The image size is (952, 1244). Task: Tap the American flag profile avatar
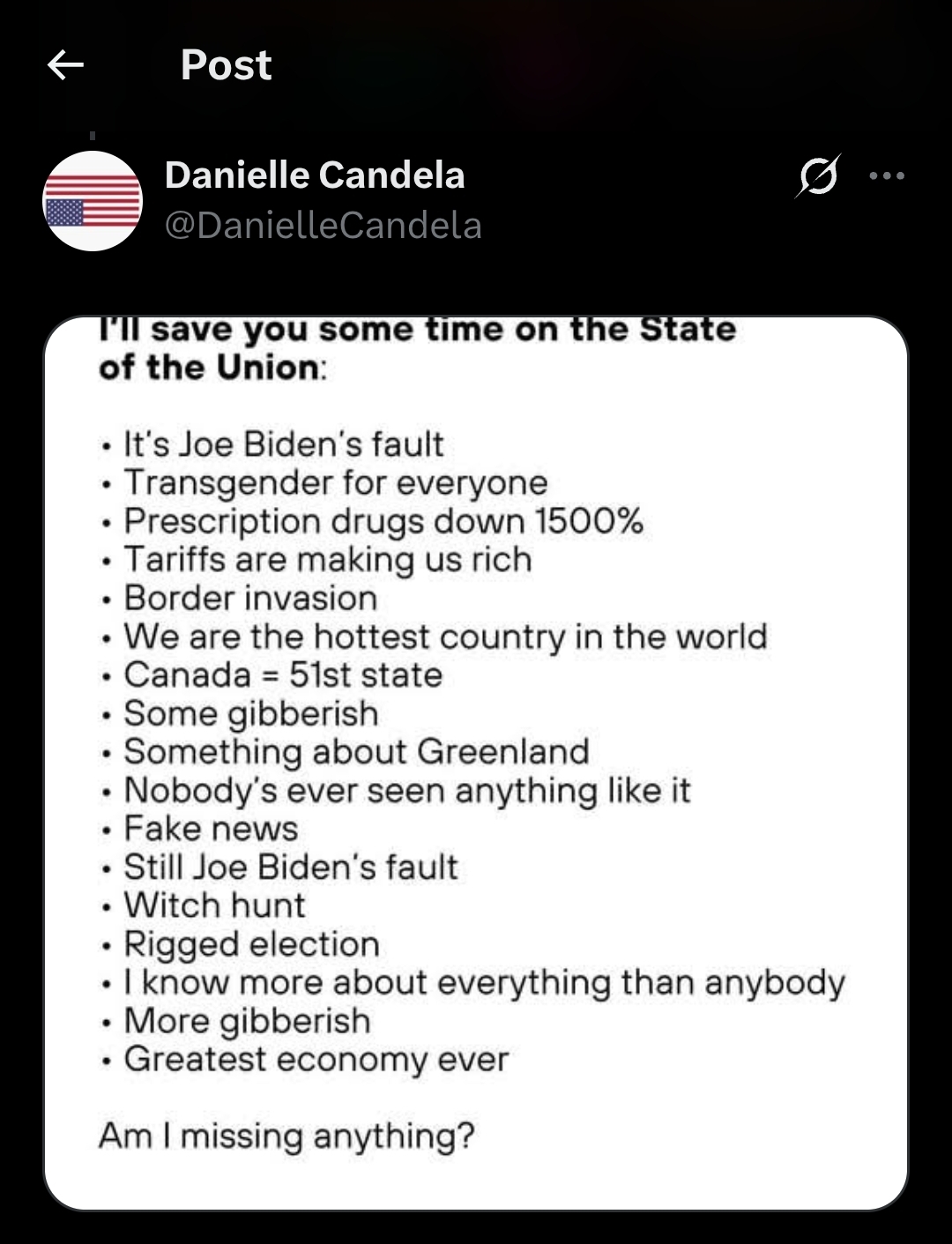click(x=93, y=201)
